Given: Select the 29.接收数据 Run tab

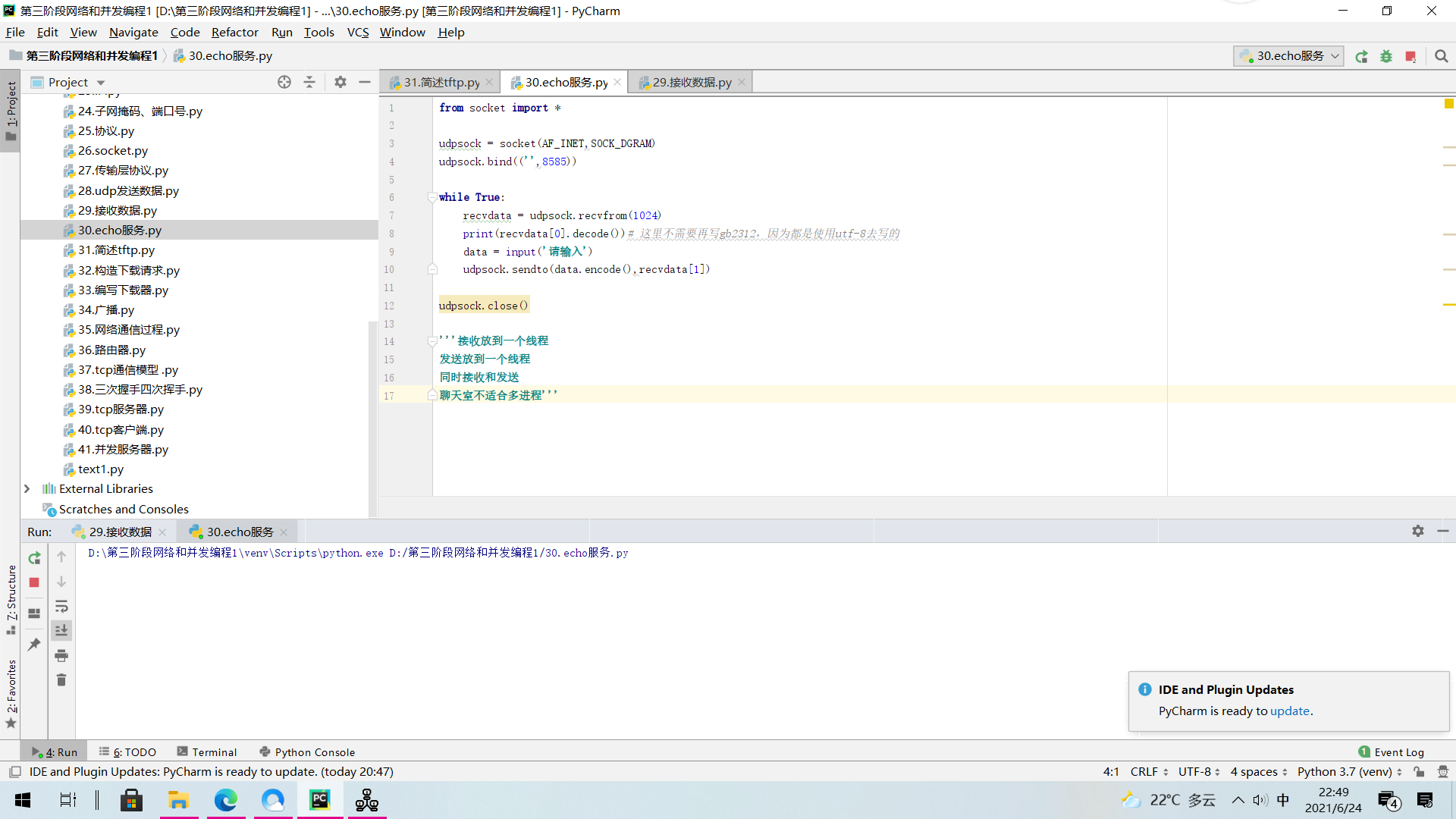Looking at the screenshot, I should click(x=120, y=532).
